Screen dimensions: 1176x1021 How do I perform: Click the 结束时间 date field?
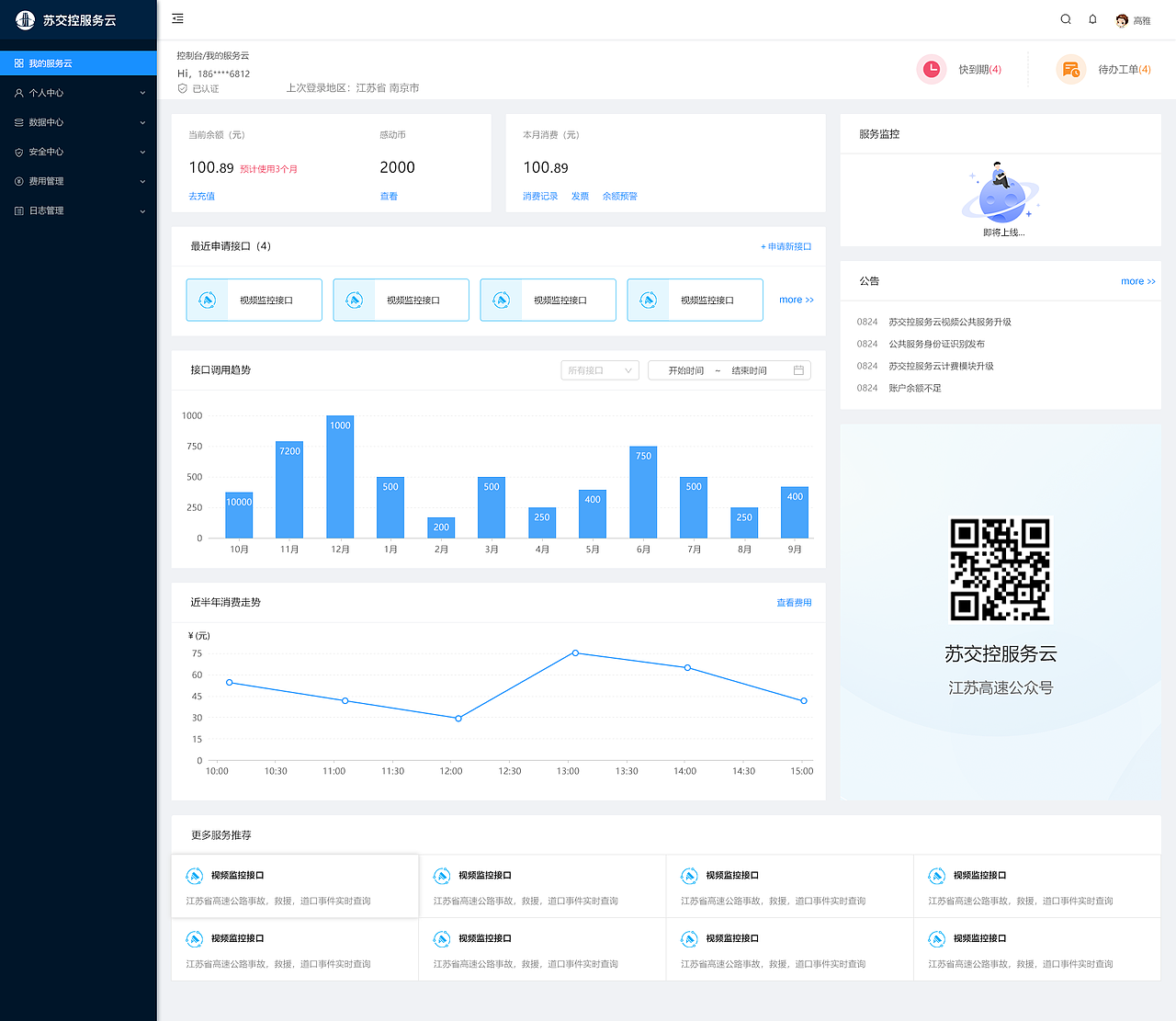749,370
